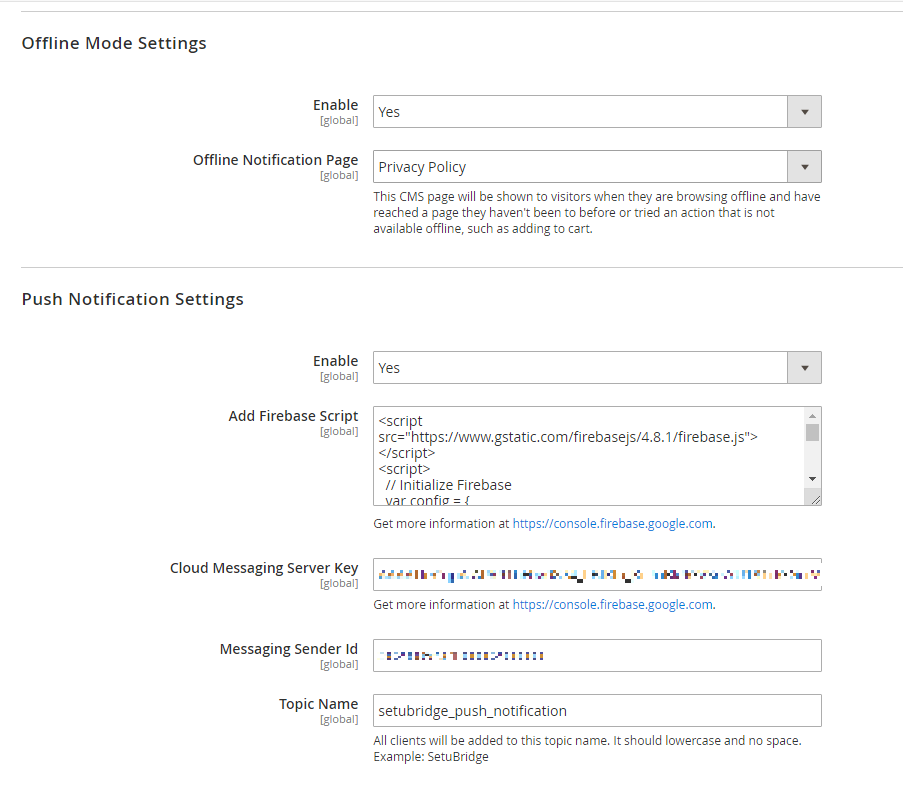Open the Offline Mode Enable select showing Yes

tap(580, 112)
